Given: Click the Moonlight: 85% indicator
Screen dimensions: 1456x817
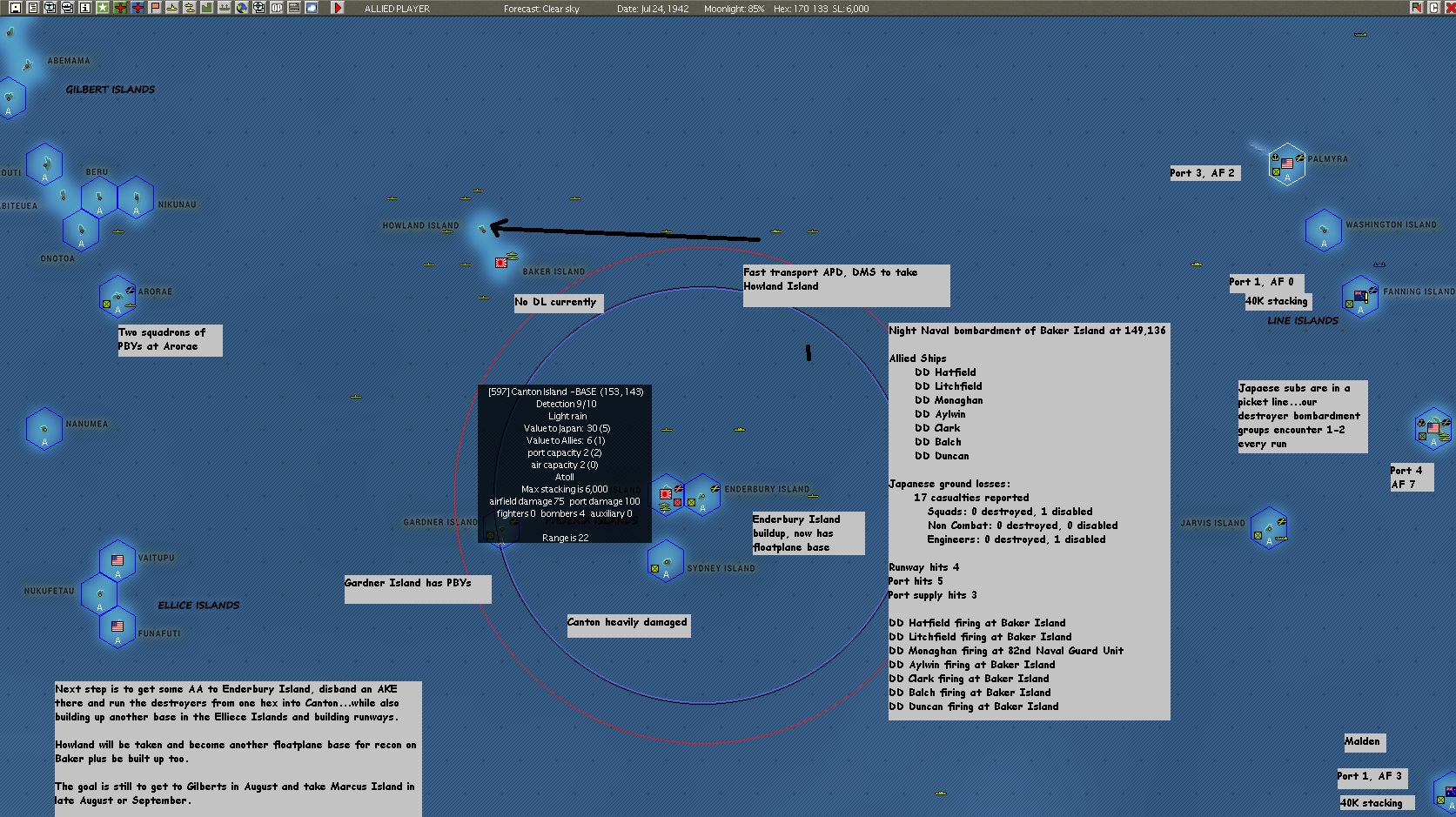Looking at the screenshot, I should click(x=734, y=9).
